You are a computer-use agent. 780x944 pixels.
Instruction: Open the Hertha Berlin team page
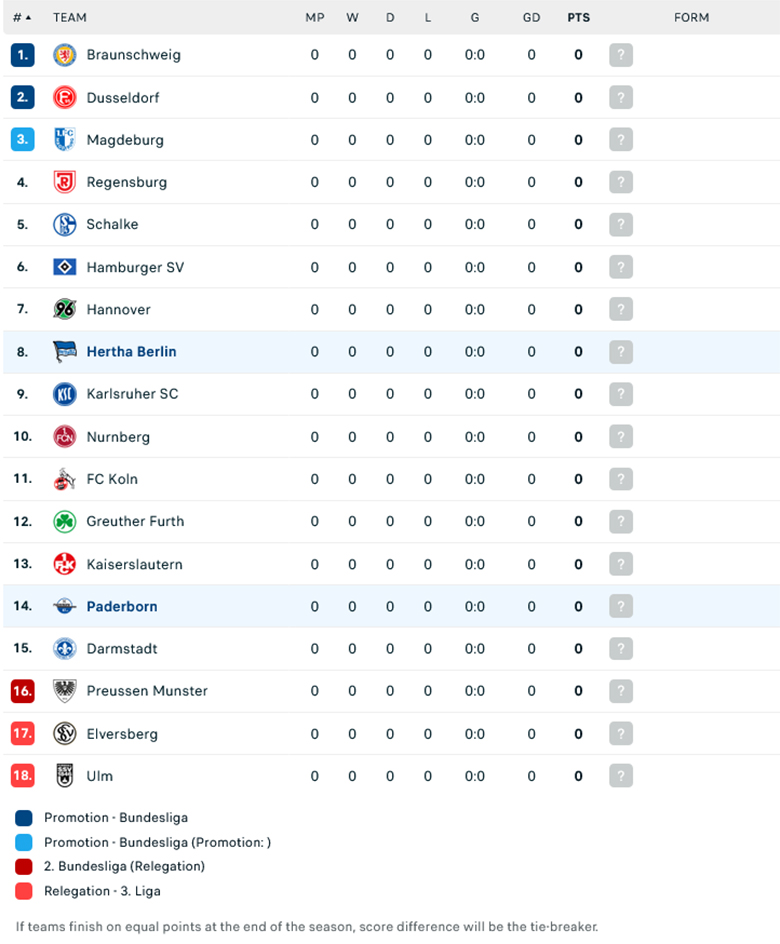(x=131, y=352)
